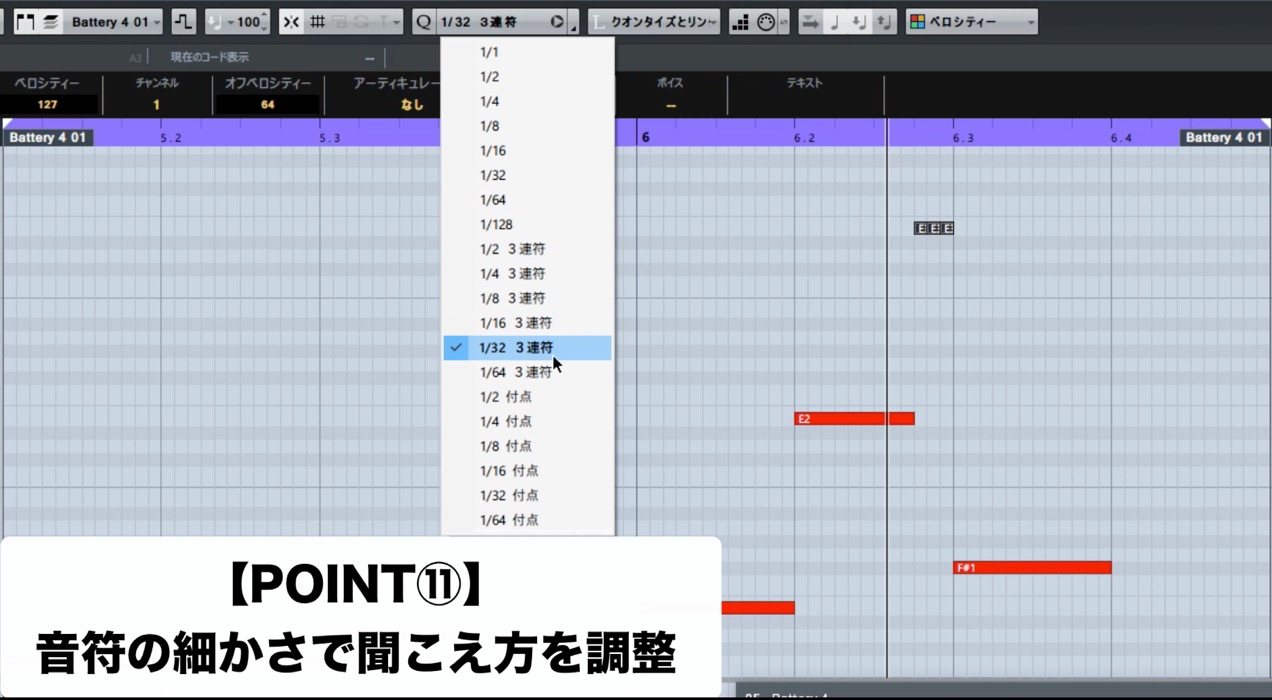
Task: Select 1/8 quantize entry
Action: pos(527,126)
